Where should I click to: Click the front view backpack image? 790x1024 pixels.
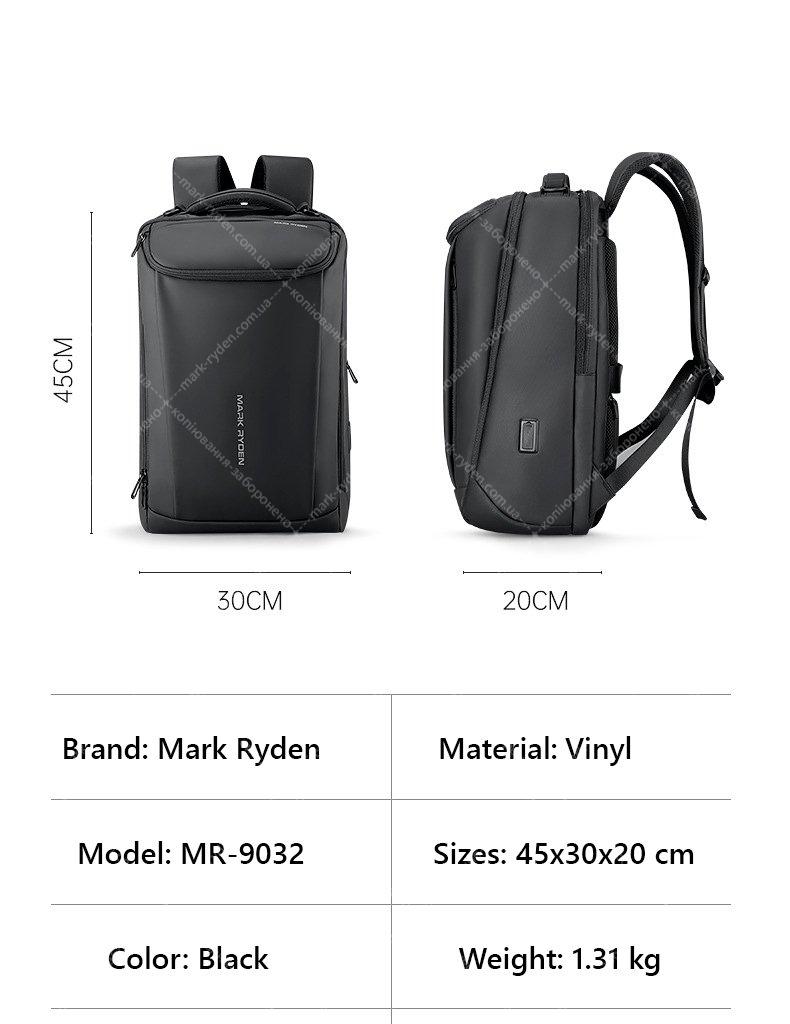[x=243, y=344]
